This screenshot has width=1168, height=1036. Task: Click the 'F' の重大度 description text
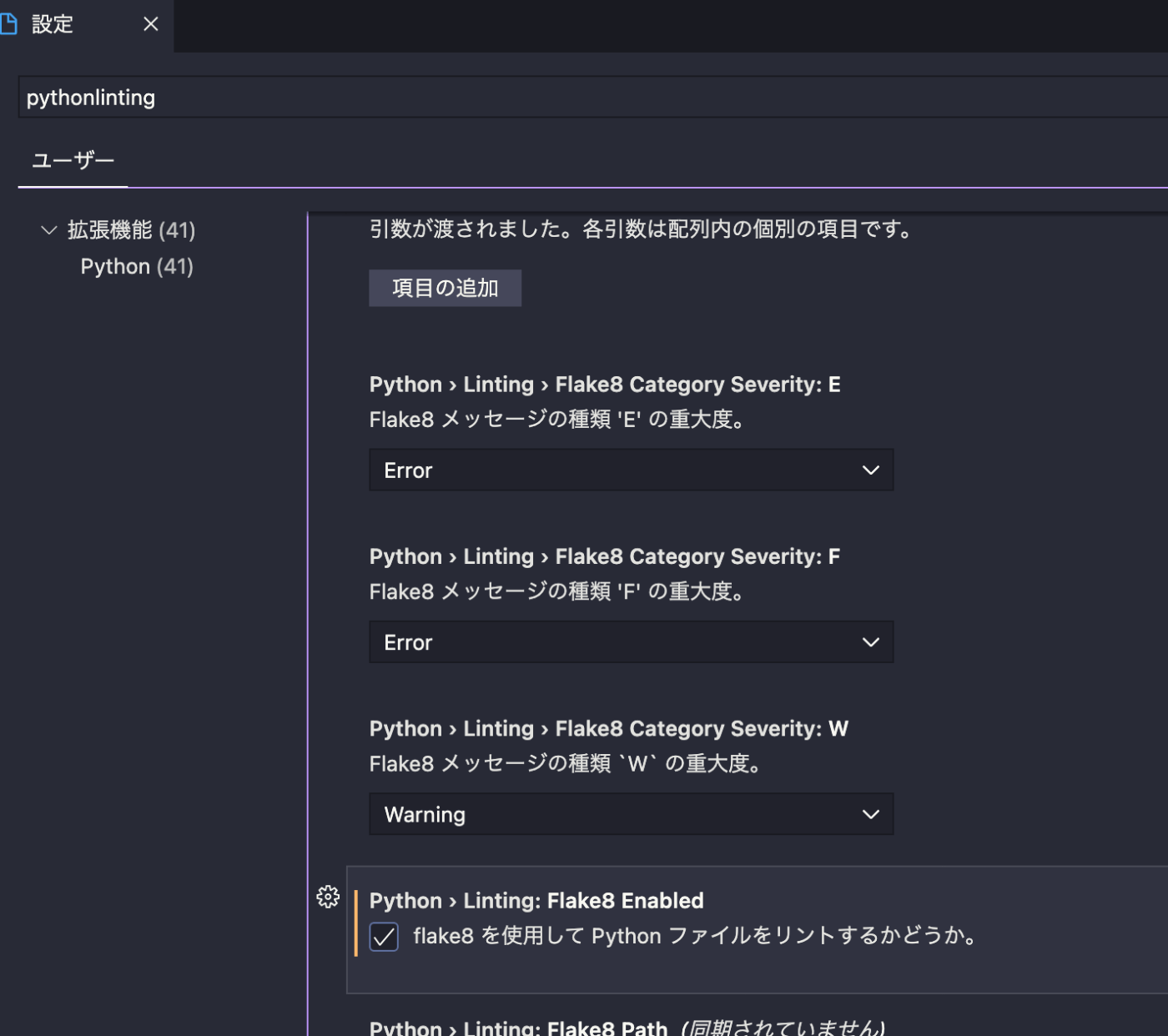click(x=557, y=591)
